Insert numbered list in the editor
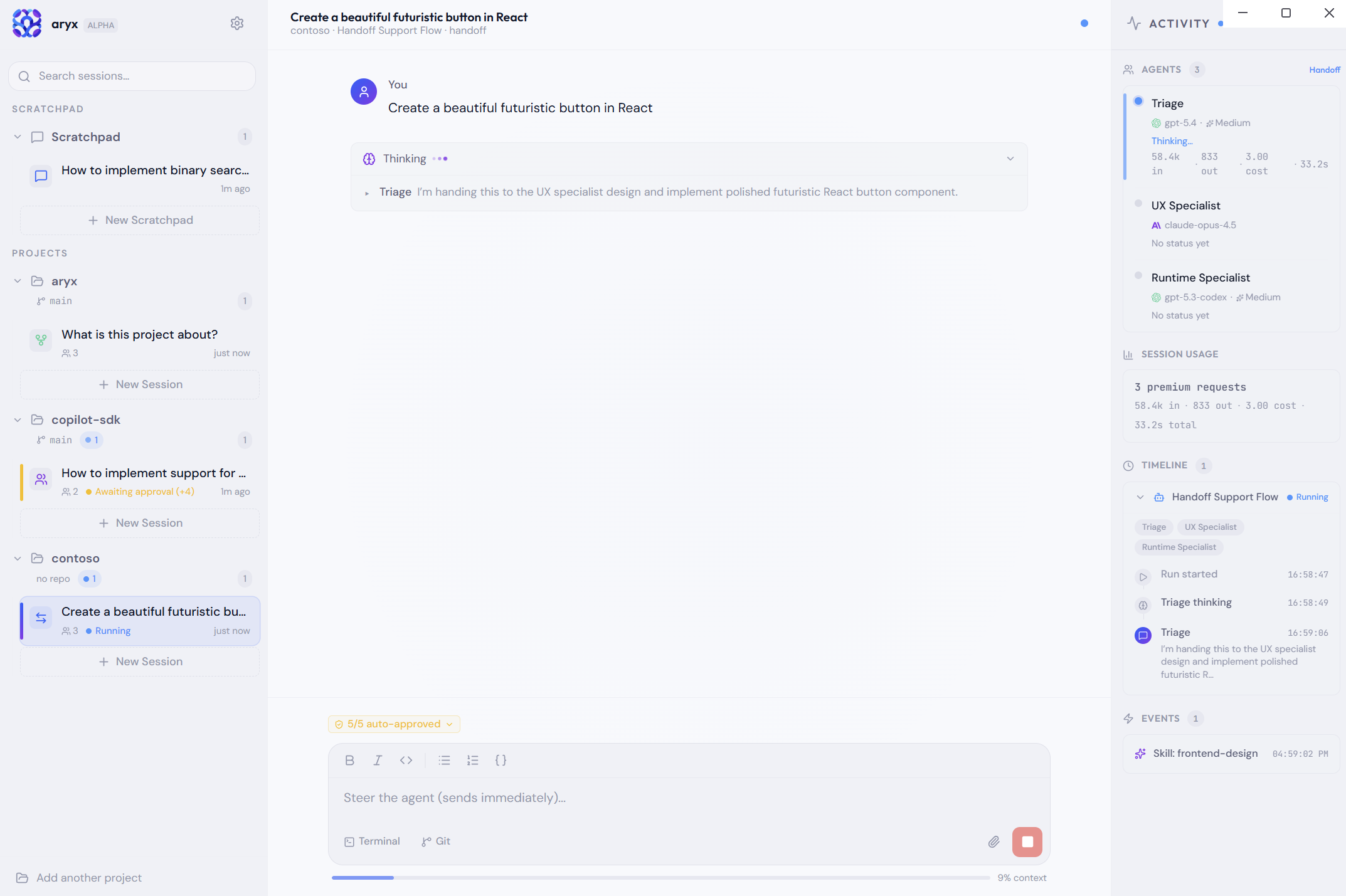This screenshot has height=896, width=1346. [x=473, y=760]
